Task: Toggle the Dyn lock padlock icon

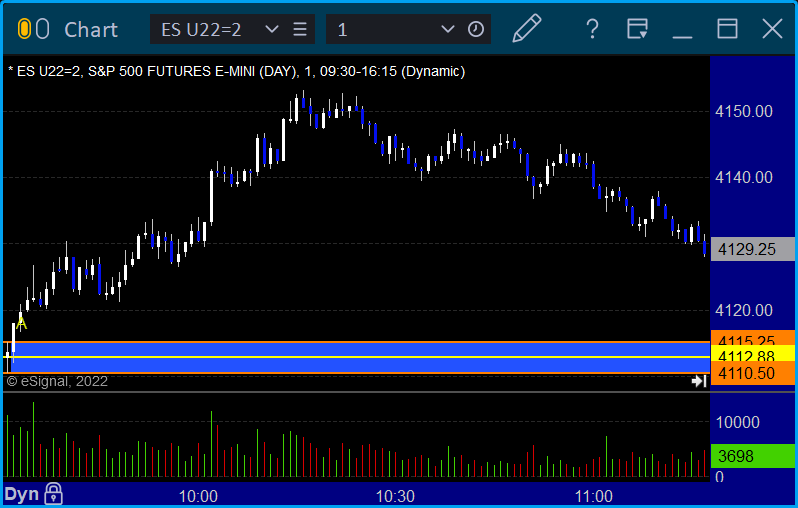Action: click(53, 494)
